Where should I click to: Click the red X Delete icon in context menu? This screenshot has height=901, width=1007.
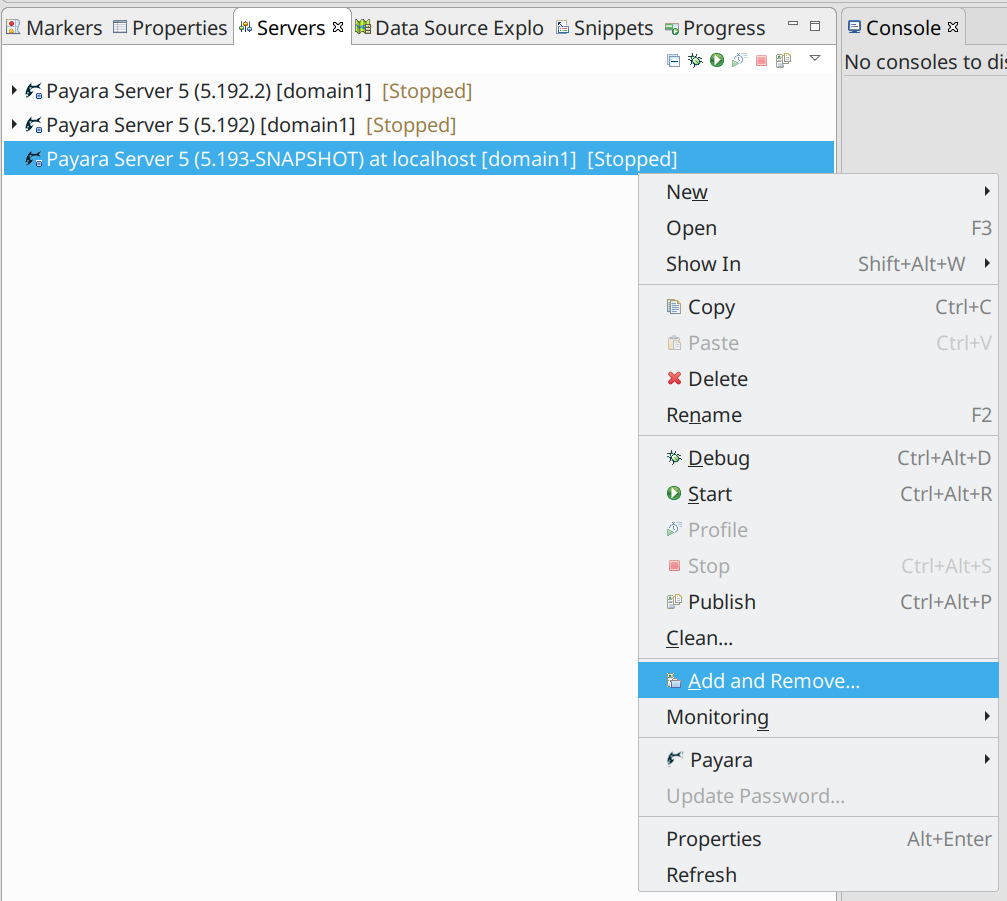(674, 379)
